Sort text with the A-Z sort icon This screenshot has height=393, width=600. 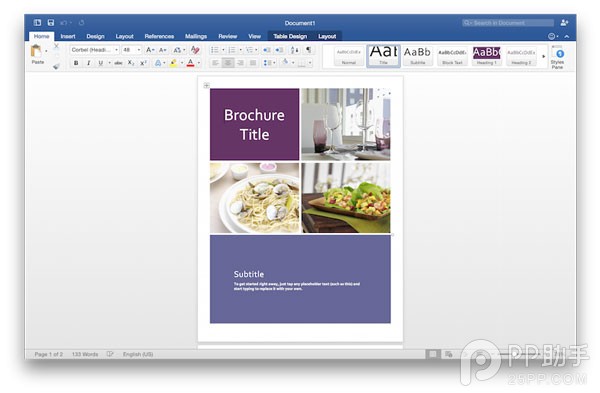(295, 50)
